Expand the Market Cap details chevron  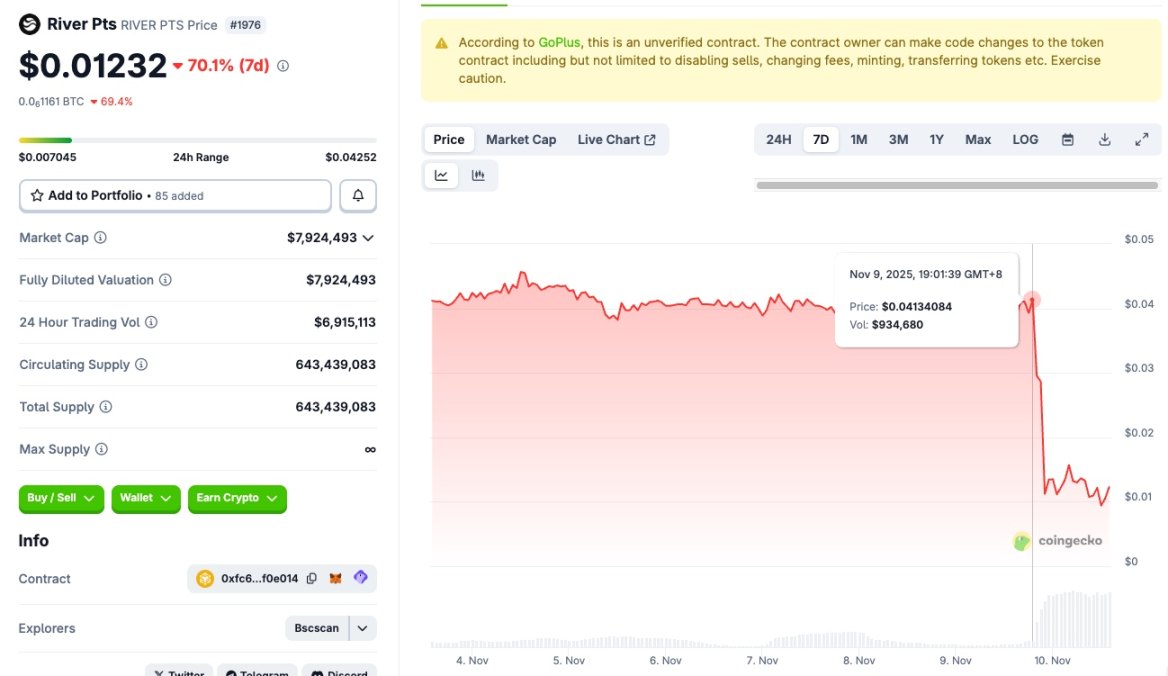point(369,237)
